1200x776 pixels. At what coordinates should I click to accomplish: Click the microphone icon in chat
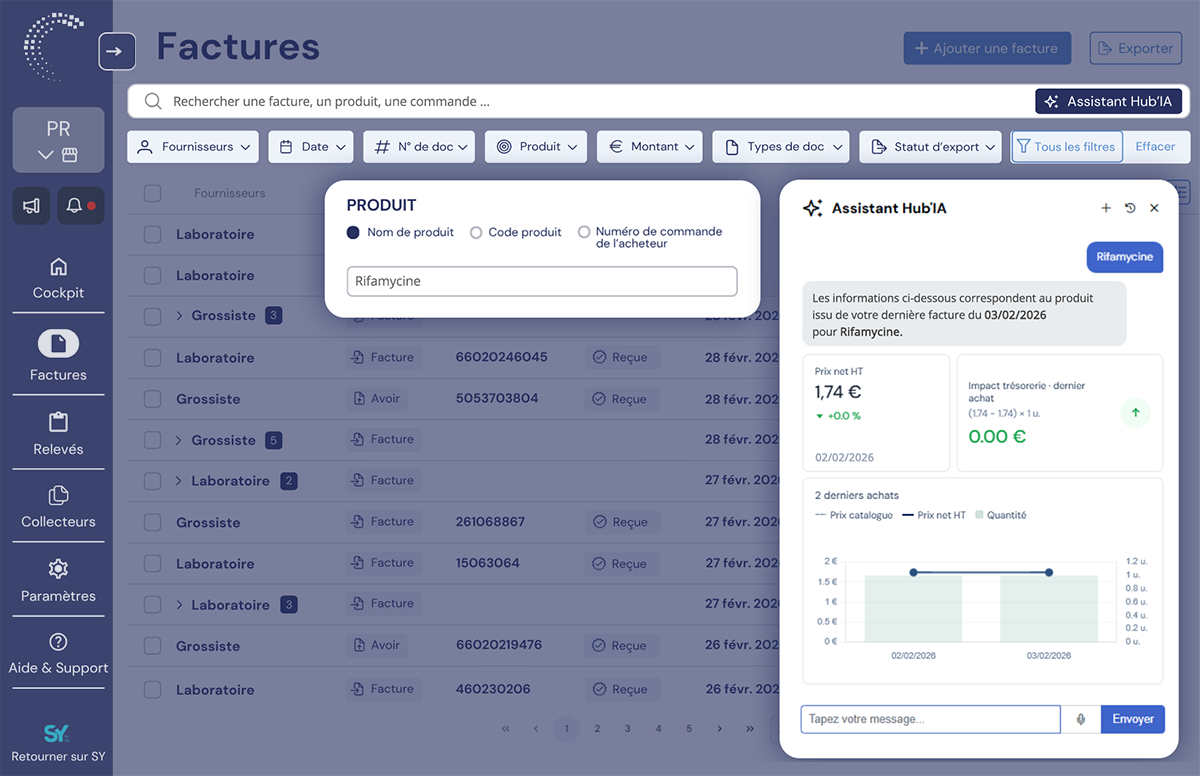tap(1081, 719)
